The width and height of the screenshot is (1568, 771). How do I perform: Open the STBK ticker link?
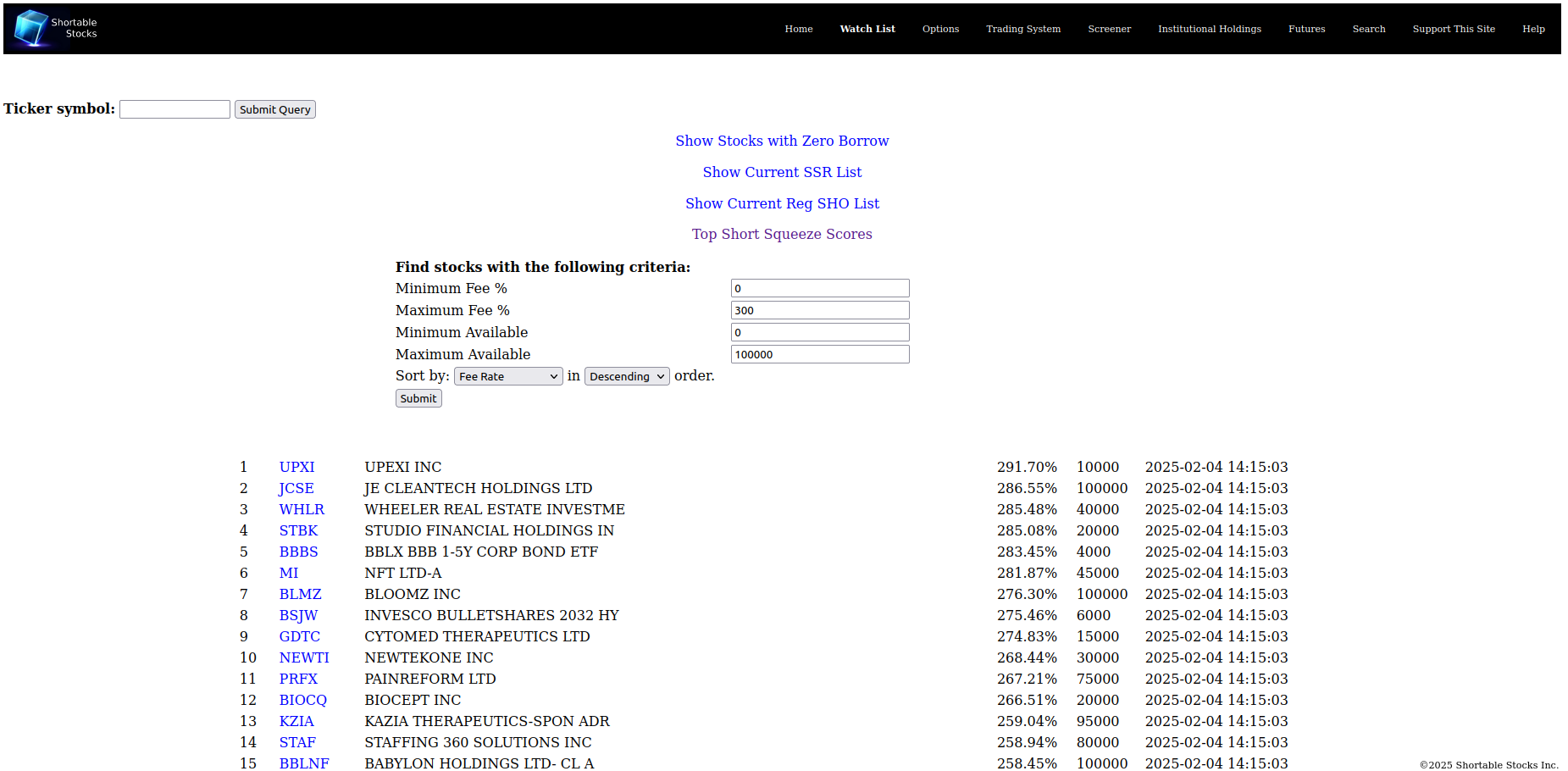[298, 530]
